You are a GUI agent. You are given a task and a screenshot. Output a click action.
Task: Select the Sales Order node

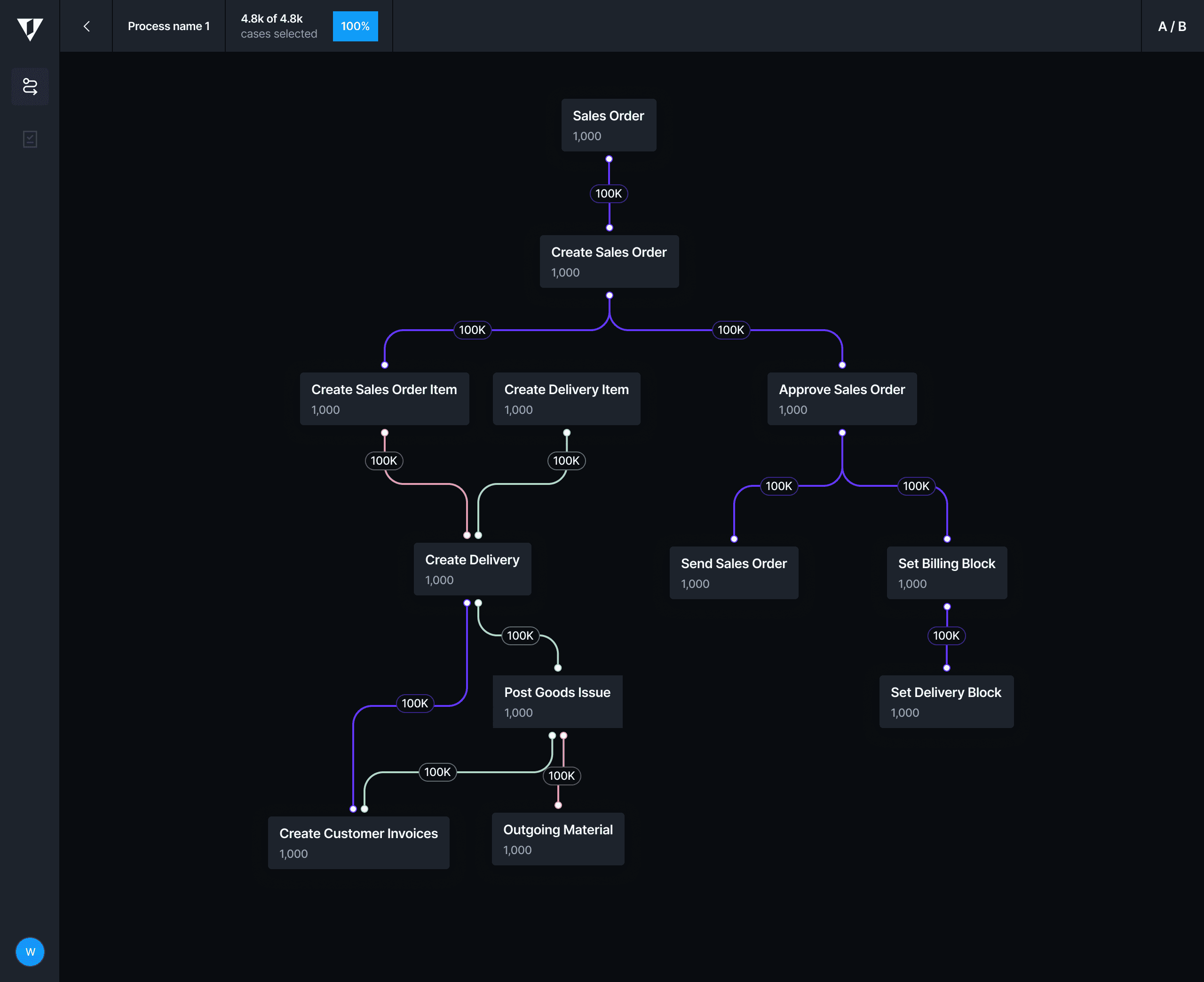[x=609, y=125]
